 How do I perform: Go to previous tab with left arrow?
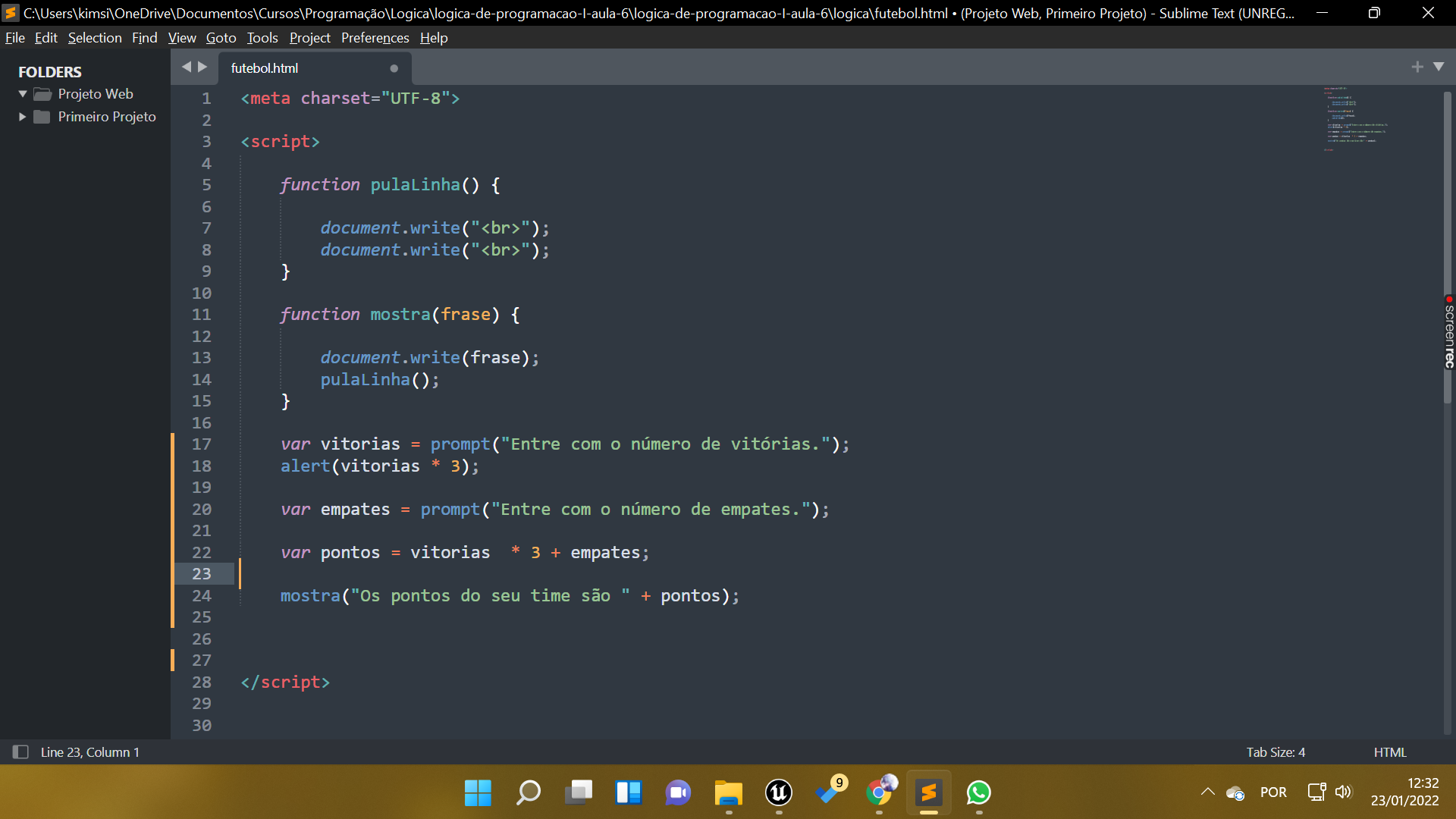(187, 67)
